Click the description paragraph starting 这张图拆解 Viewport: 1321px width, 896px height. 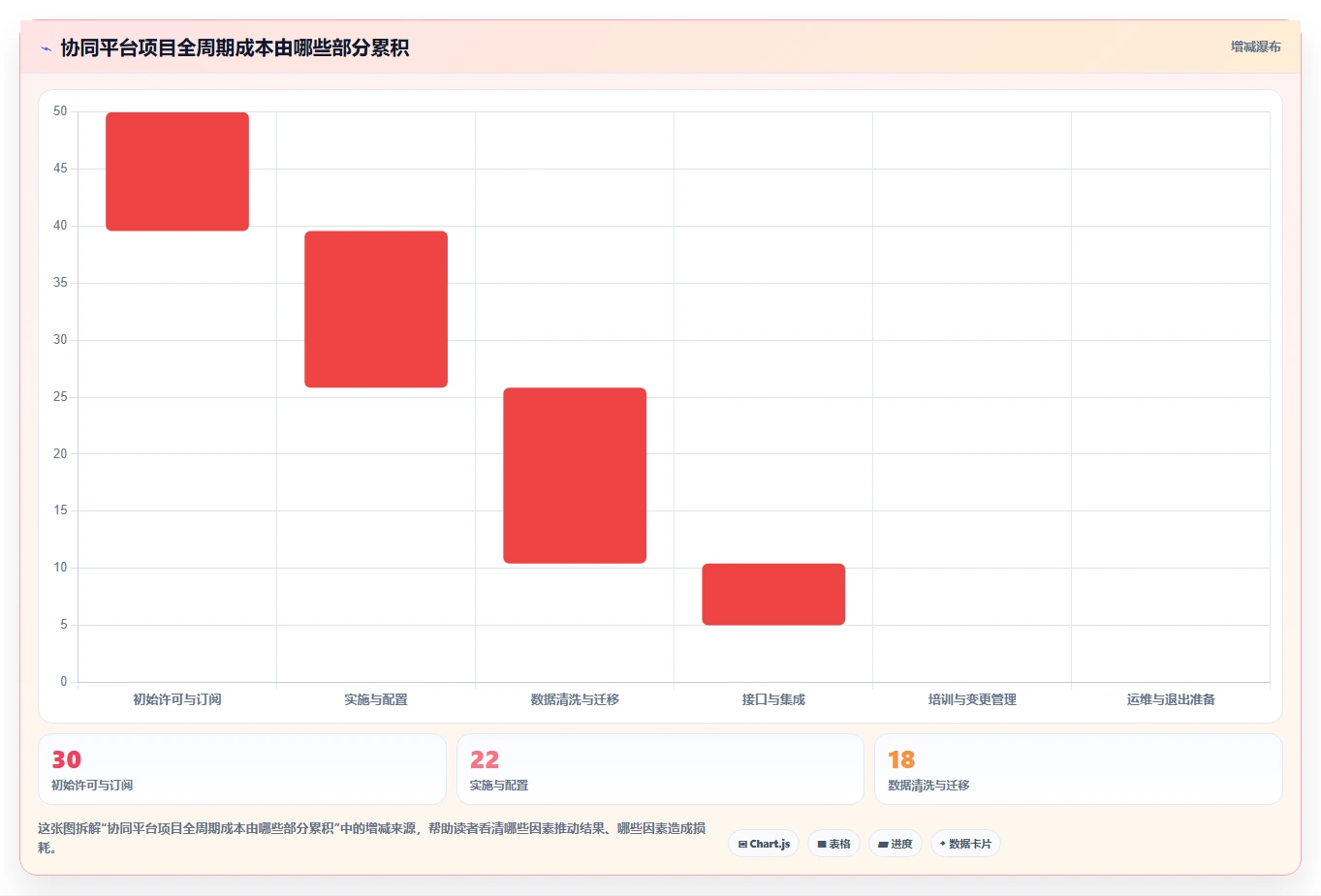click(x=371, y=838)
